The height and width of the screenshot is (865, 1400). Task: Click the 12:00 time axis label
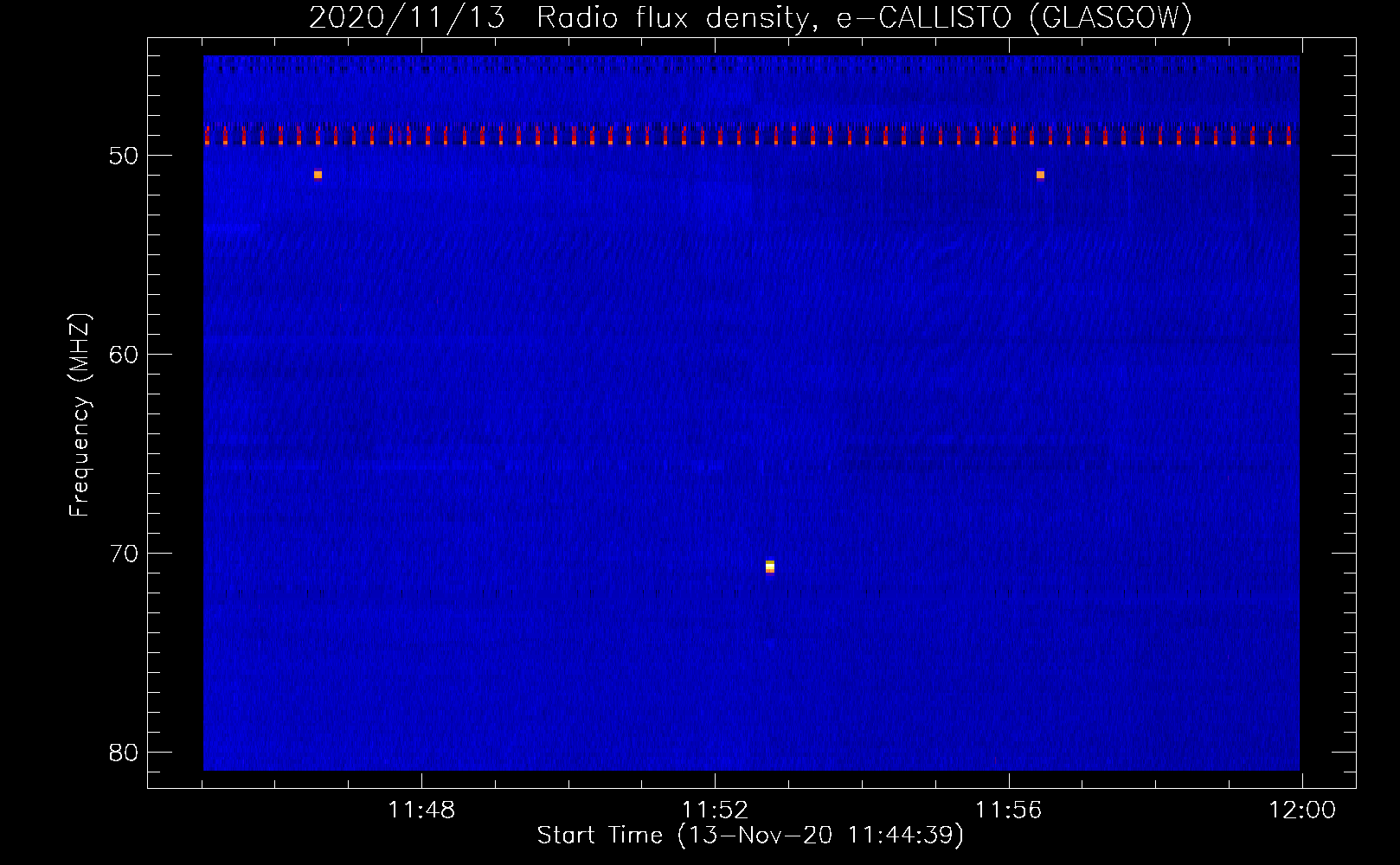point(1302,811)
